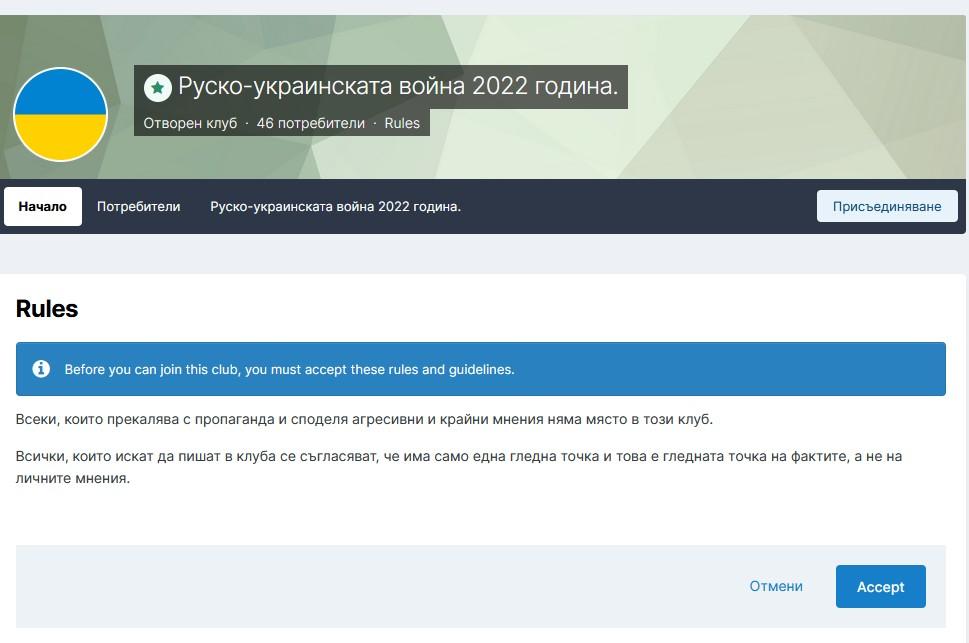Screen dimensions: 969x643
Task: Click the Отмени link
Action: [776, 586]
